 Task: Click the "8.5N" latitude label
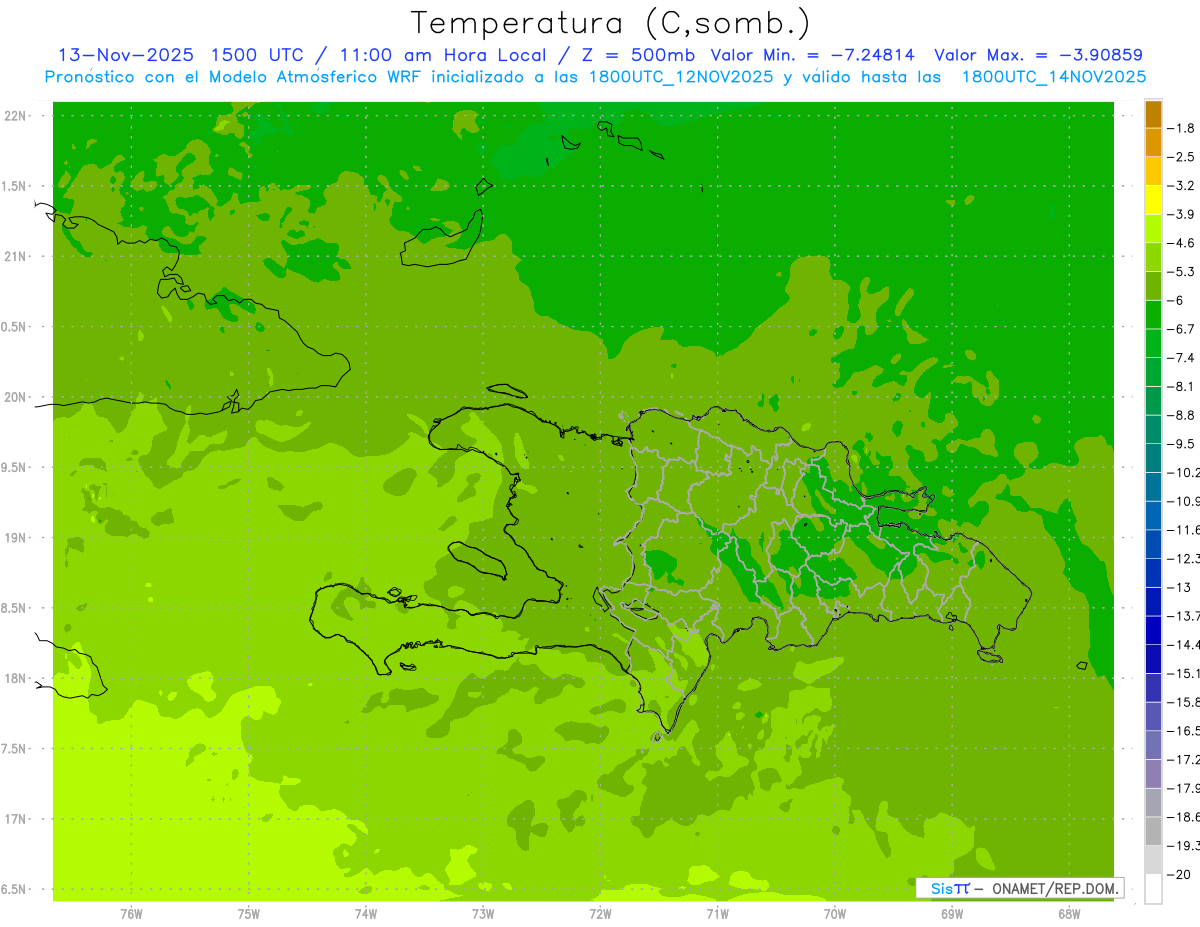(15, 608)
